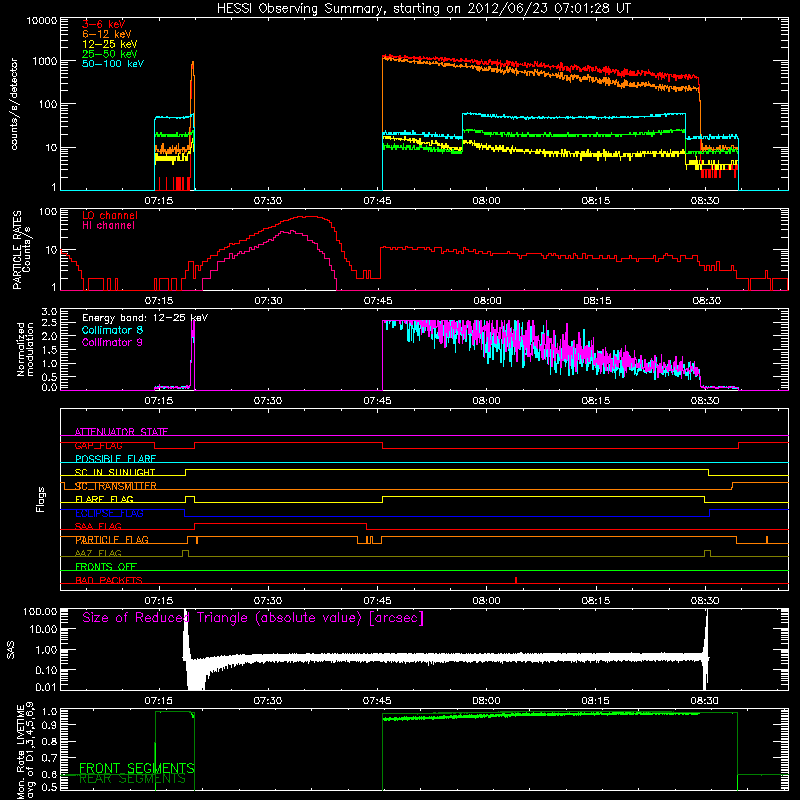Click the 08:15 tick below modulation plot

point(596,401)
